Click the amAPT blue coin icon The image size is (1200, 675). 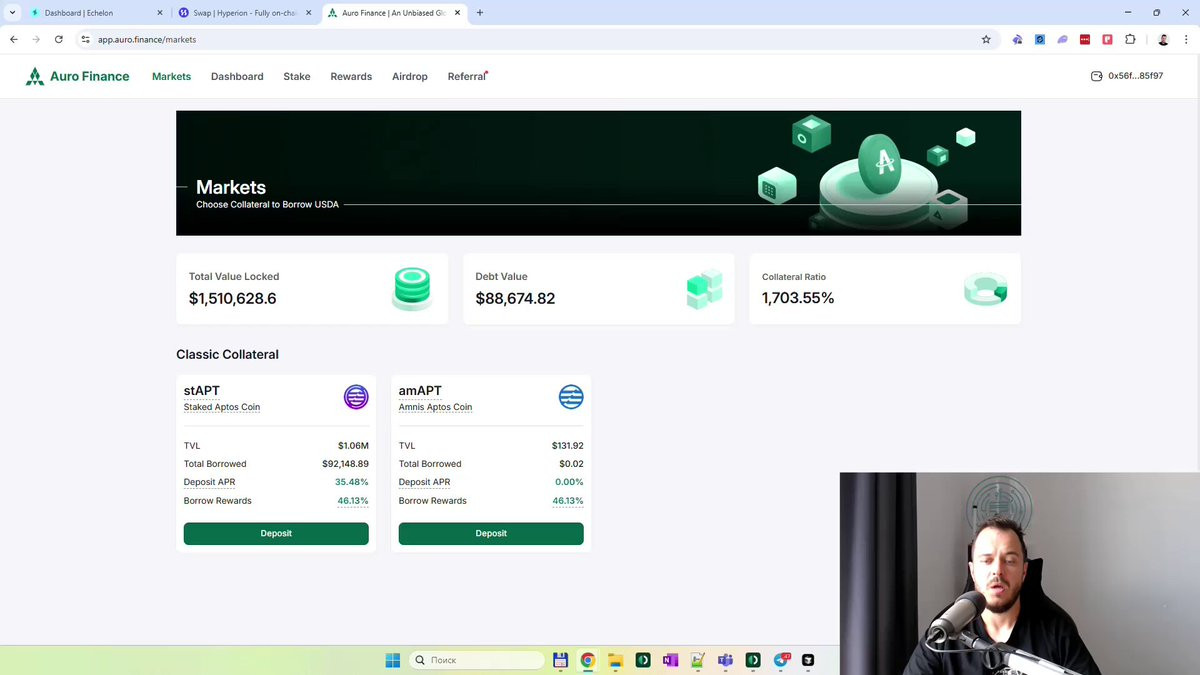pos(571,397)
